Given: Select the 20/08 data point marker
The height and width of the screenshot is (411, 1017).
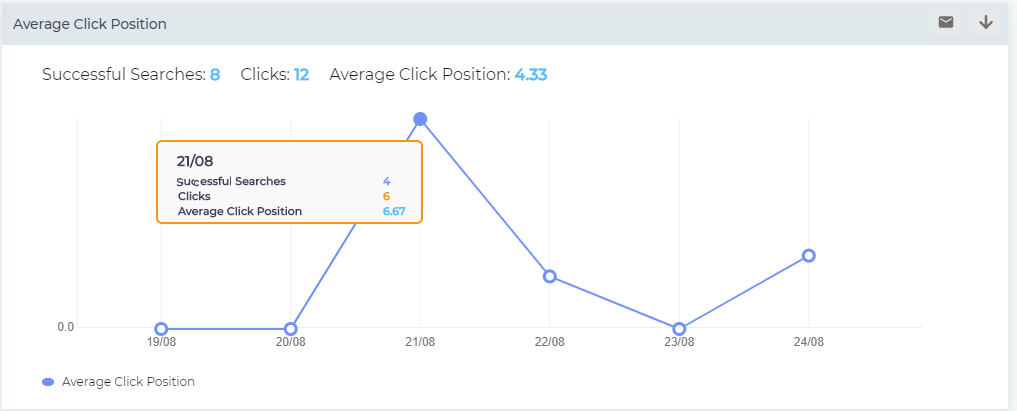Looking at the screenshot, I should click(291, 329).
